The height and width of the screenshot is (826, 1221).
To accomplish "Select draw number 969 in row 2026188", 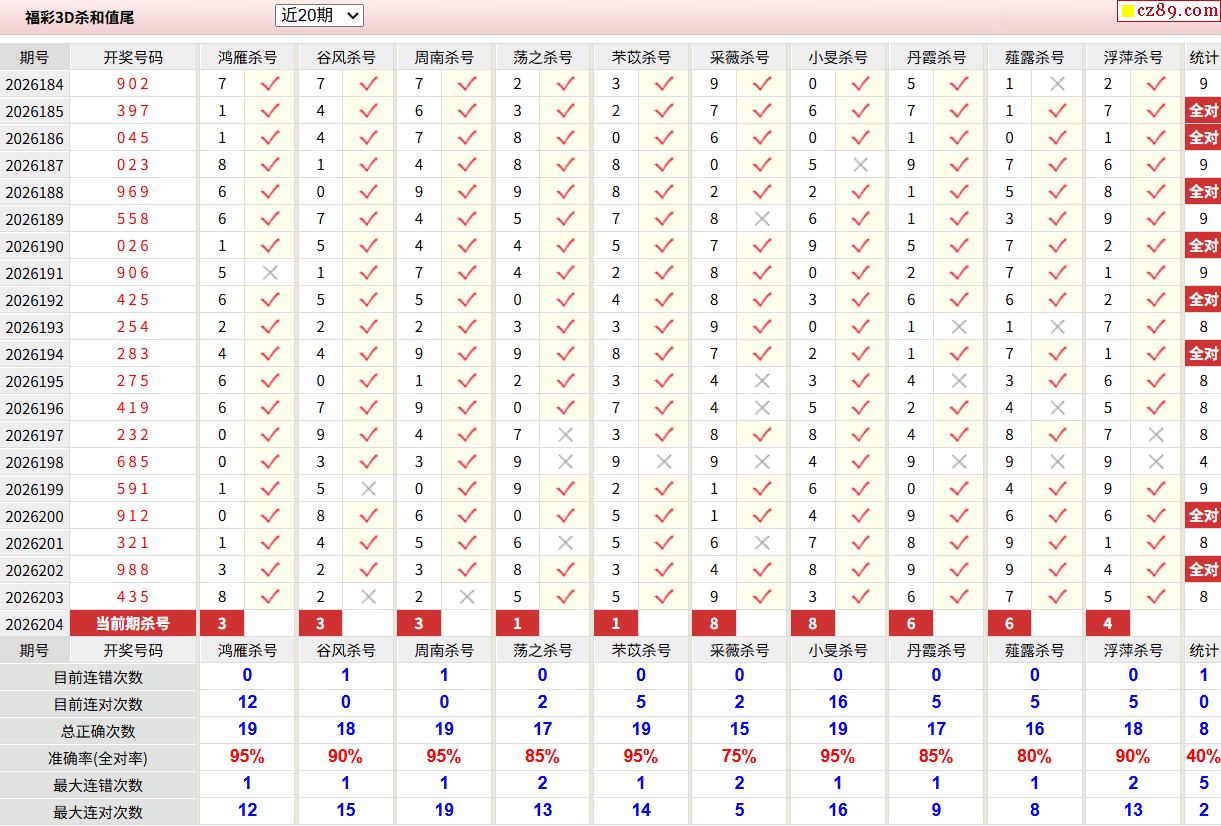I will (x=133, y=192).
